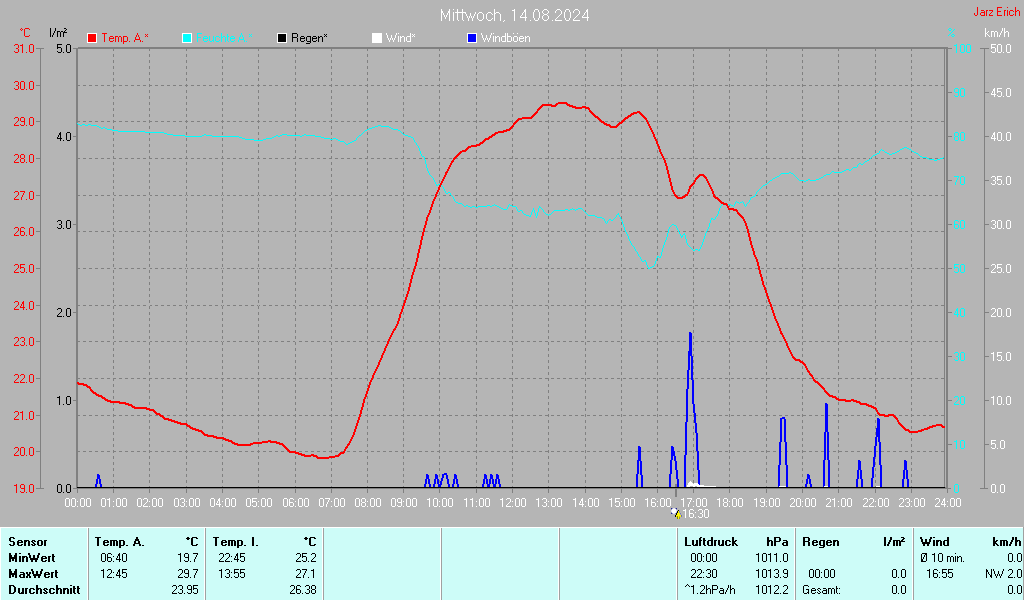This screenshot has height=600, width=1024.
Task: Click the '24:00' time axis label
Action: pos(948,503)
